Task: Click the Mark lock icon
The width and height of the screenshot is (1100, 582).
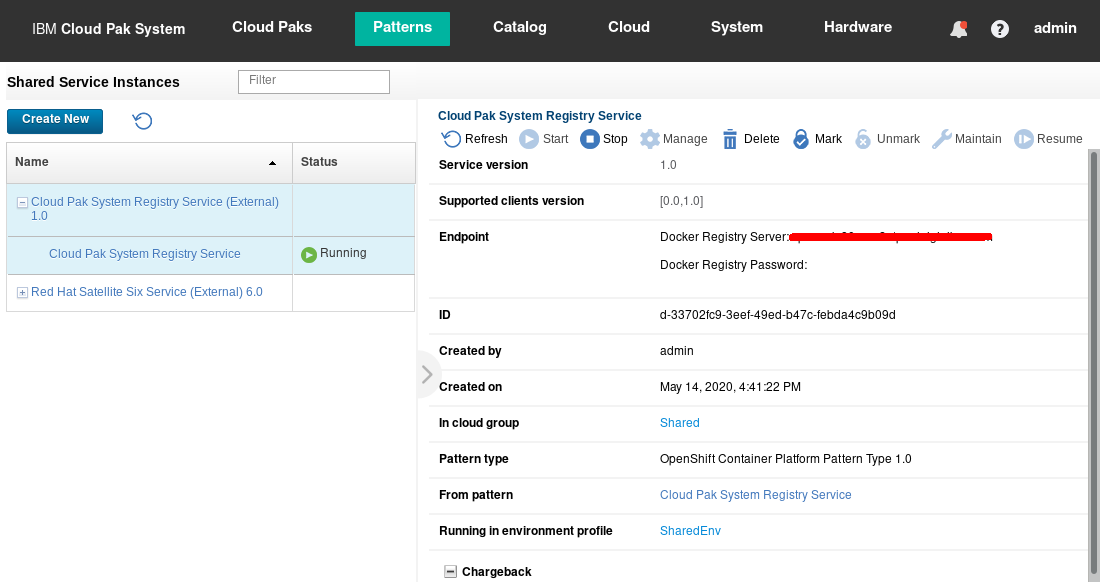Action: click(800, 139)
